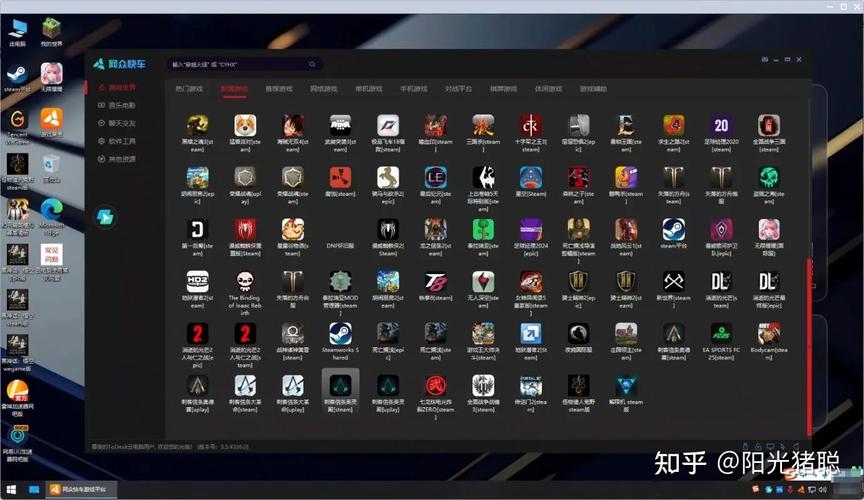Open the 对战平台 tab
Screen dimensions: 864x500
(458, 88)
